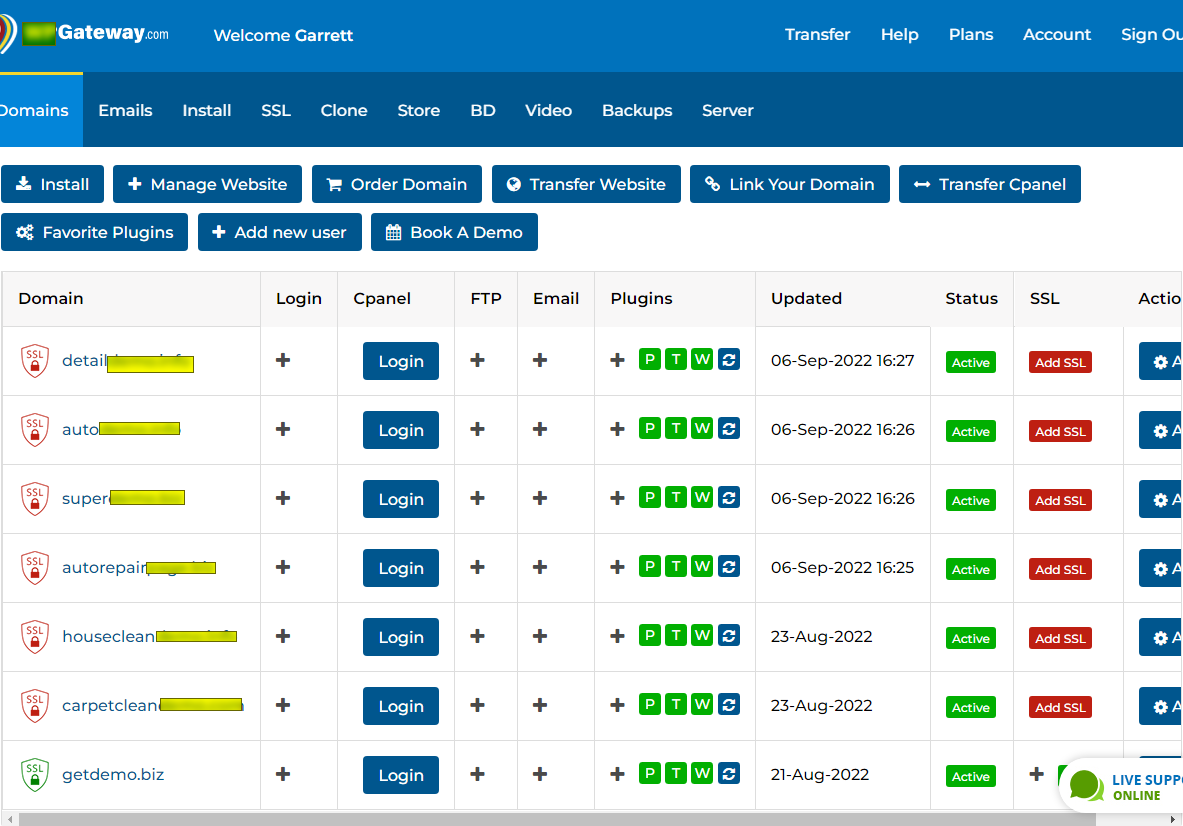Switch to the Backups tab

637,110
